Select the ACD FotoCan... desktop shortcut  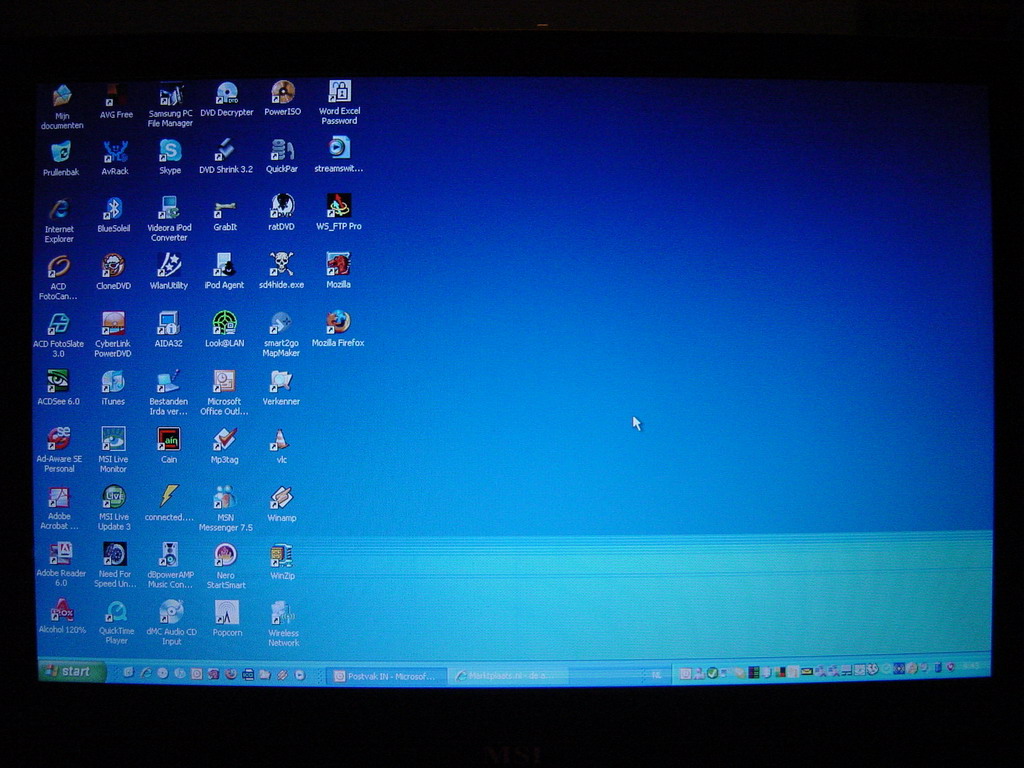[58, 278]
